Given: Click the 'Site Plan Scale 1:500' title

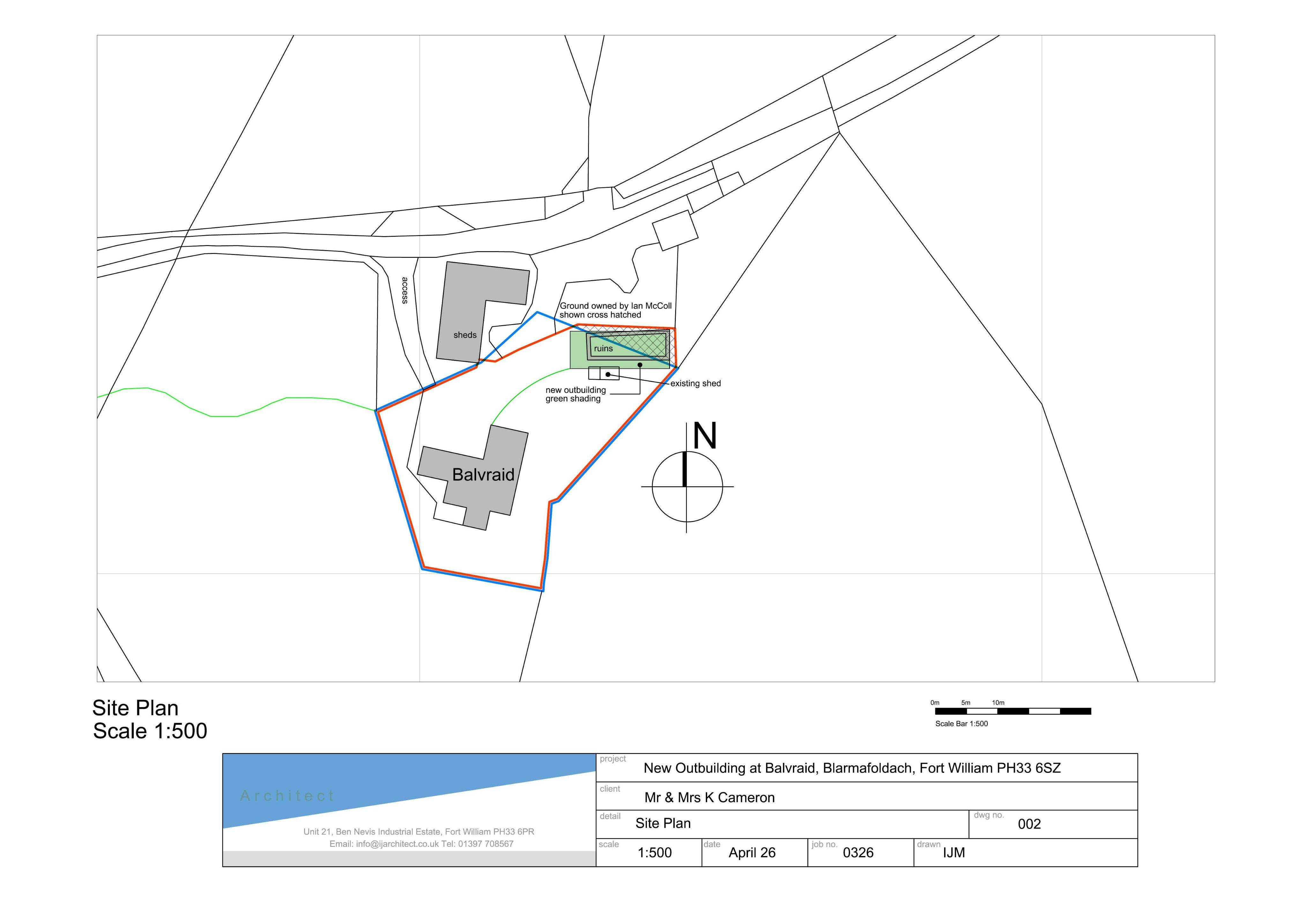Looking at the screenshot, I should click(150, 719).
